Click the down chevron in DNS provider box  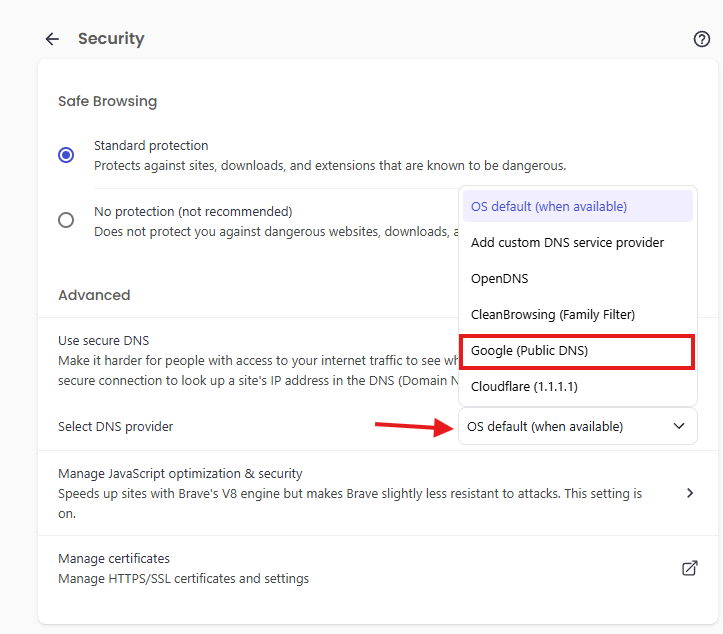point(679,426)
